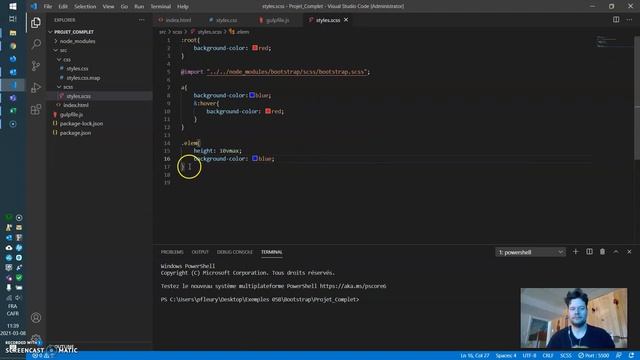The width and height of the screenshot is (640, 360).
Task: Switch to the index.html editor tab
Action: click(178, 20)
